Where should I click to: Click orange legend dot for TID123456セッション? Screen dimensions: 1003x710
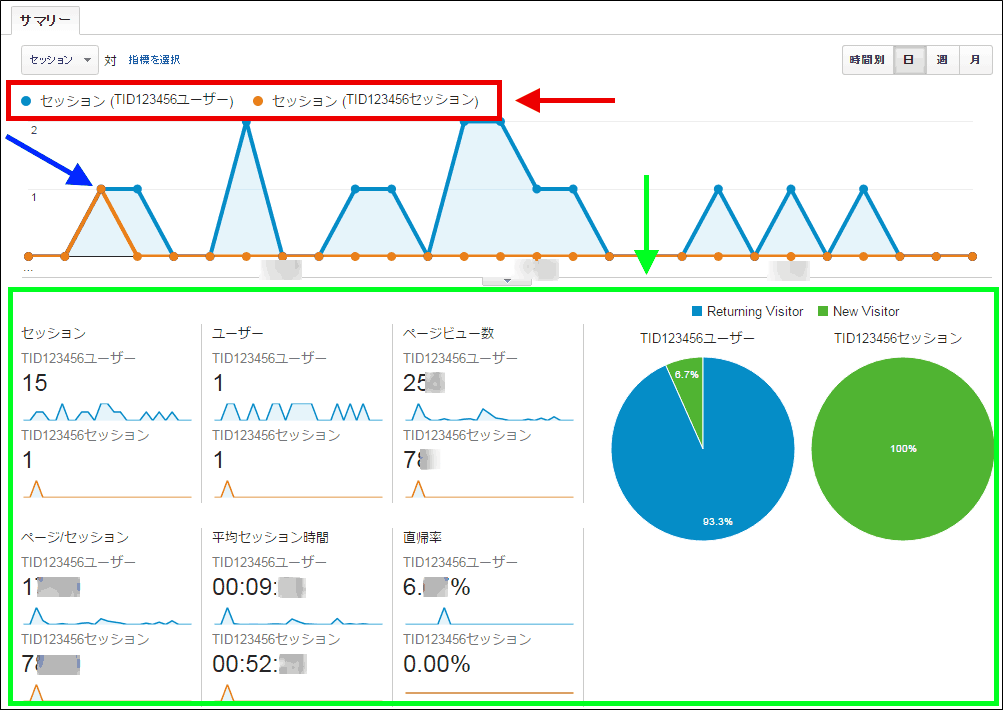click(258, 101)
